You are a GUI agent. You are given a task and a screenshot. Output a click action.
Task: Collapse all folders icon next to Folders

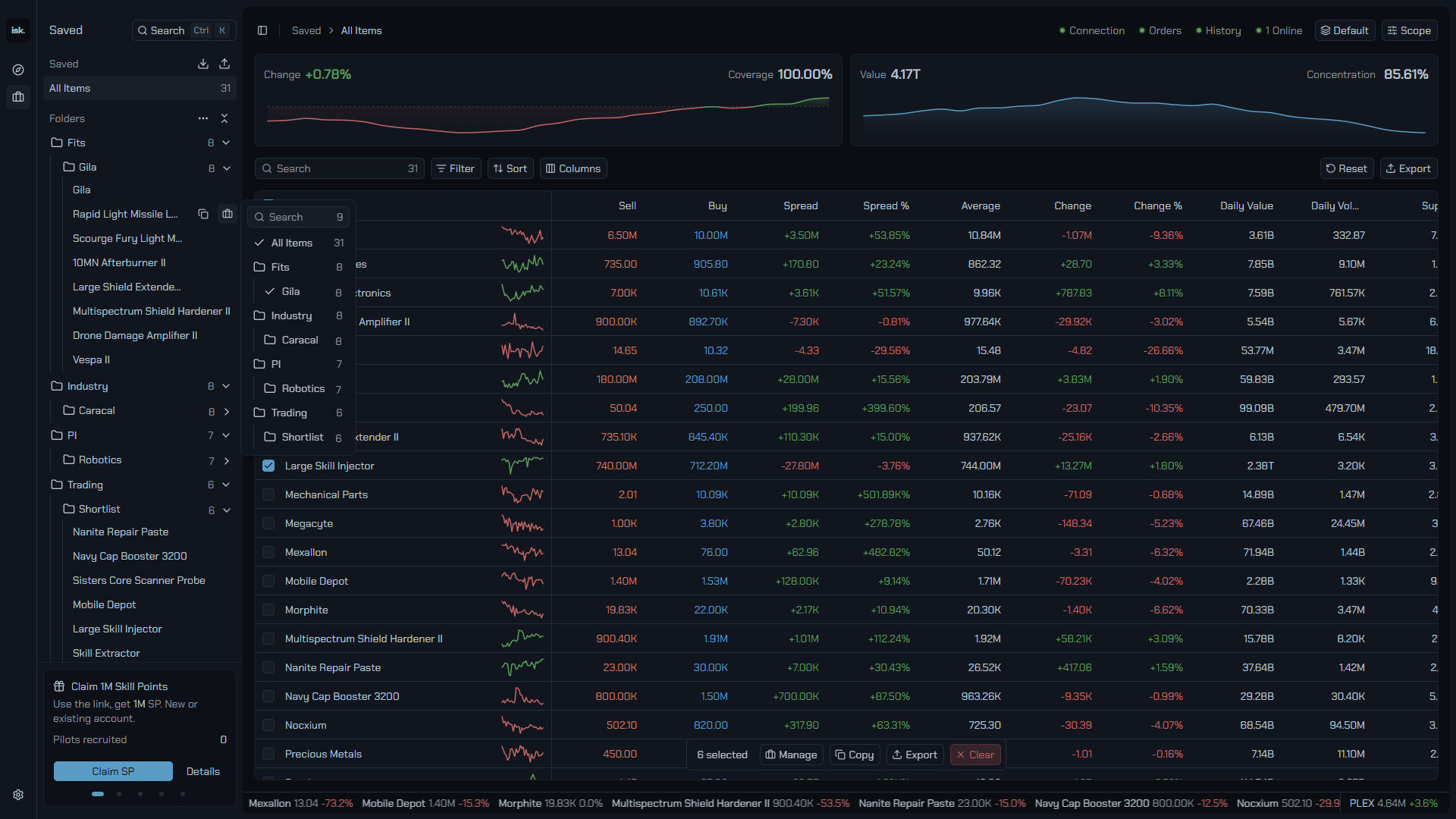click(224, 118)
